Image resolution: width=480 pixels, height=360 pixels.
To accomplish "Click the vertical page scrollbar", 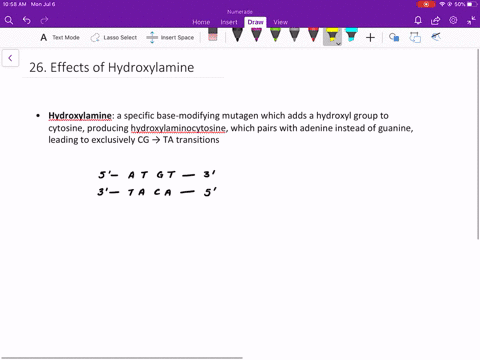I will pyautogui.click(x=478, y=144).
